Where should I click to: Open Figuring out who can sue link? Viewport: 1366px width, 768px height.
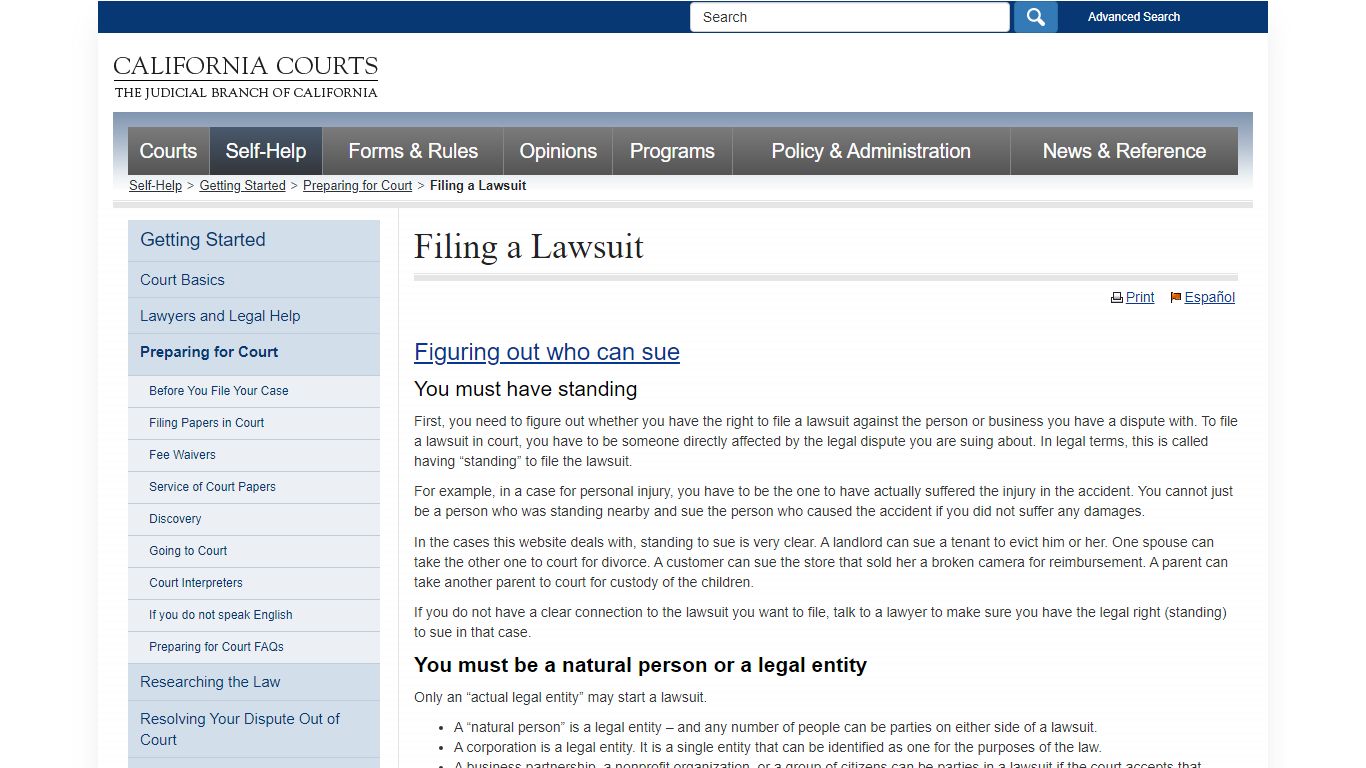coord(547,352)
